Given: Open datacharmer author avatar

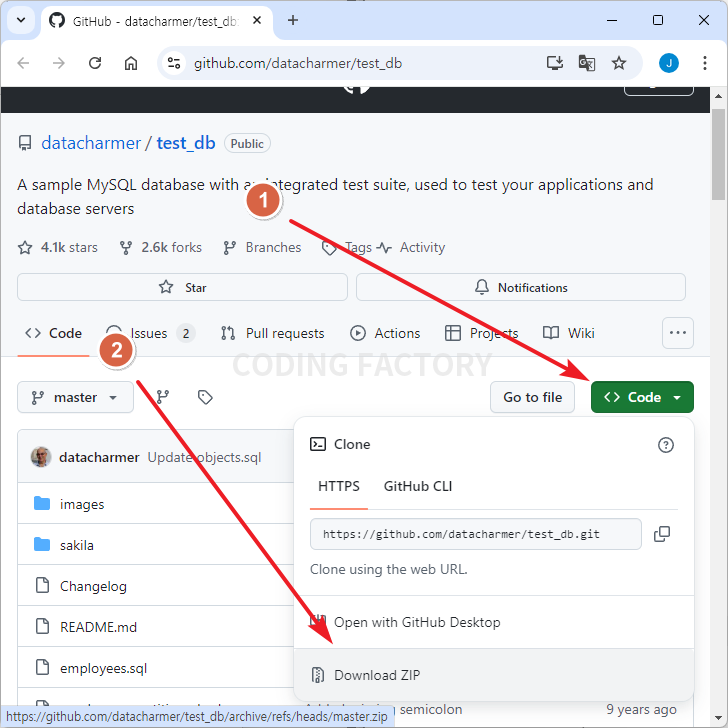Looking at the screenshot, I should click(41, 457).
